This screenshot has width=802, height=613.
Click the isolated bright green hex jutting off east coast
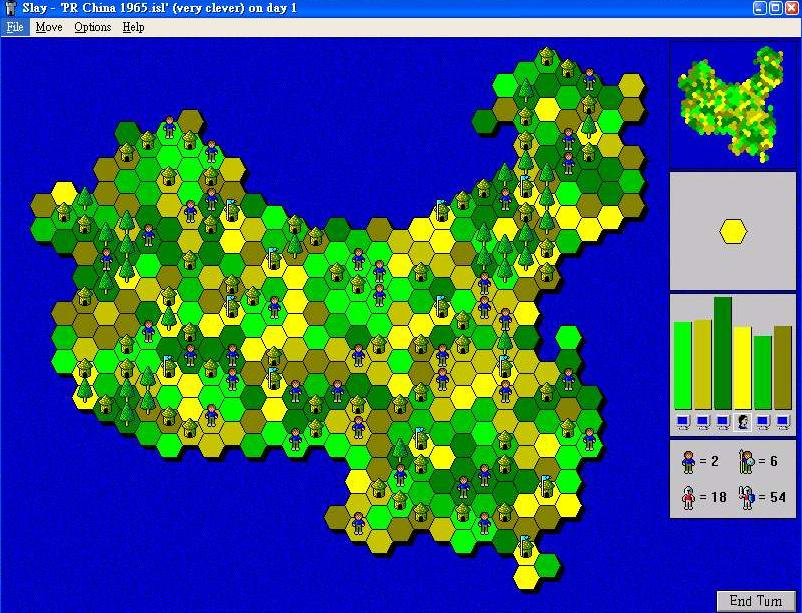[568, 338]
